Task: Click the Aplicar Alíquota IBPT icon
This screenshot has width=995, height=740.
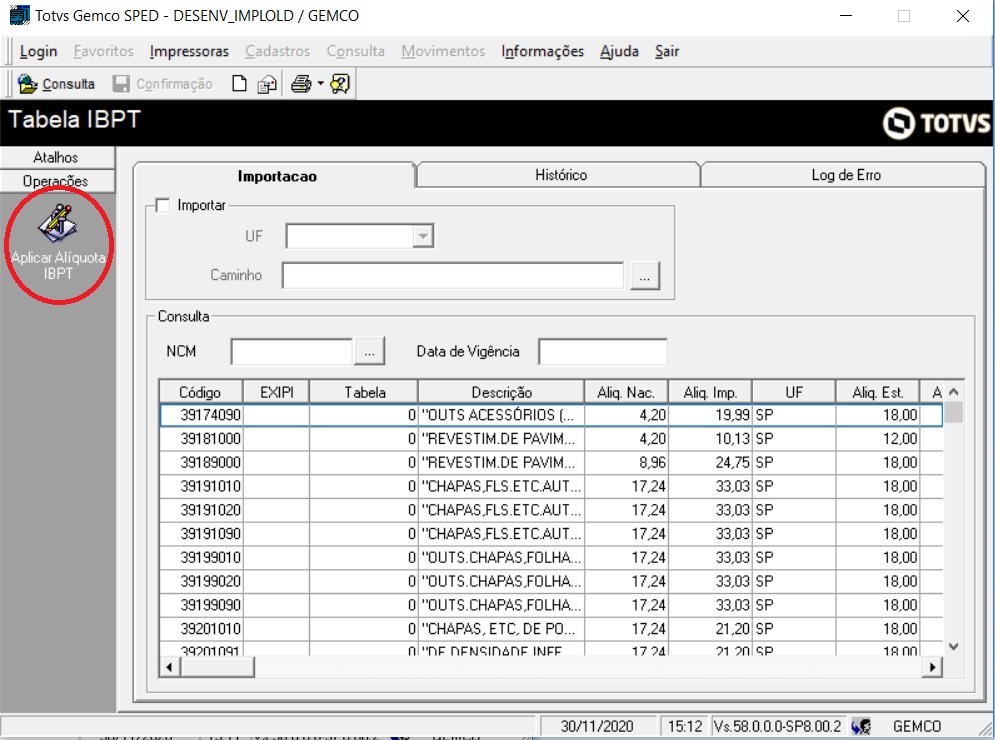Action: click(58, 223)
